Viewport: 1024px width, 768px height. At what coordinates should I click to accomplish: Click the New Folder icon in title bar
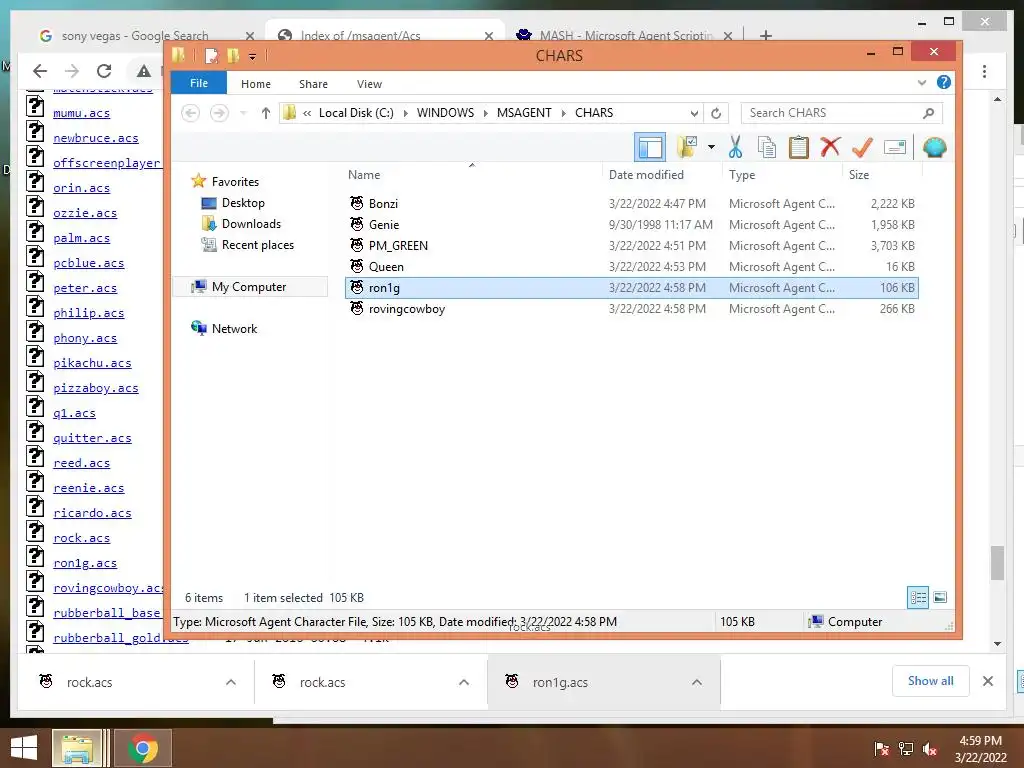pyautogui.click(x=232, y=56)
